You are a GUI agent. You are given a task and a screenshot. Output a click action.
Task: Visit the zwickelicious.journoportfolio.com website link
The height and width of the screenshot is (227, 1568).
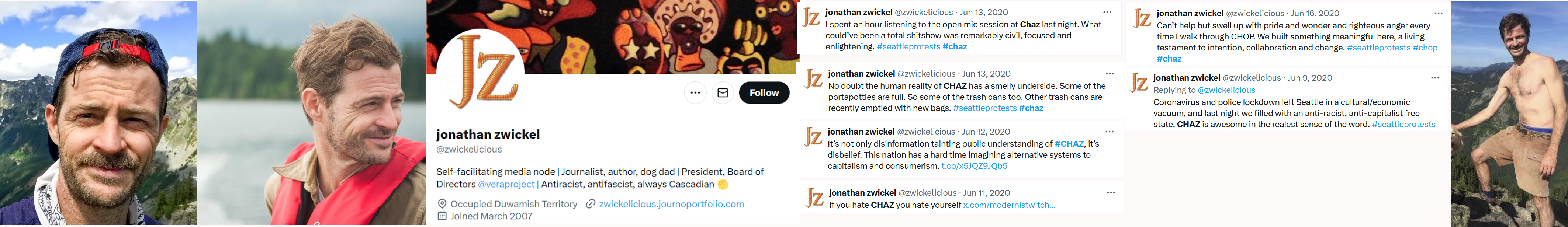(x=671, y=204)
